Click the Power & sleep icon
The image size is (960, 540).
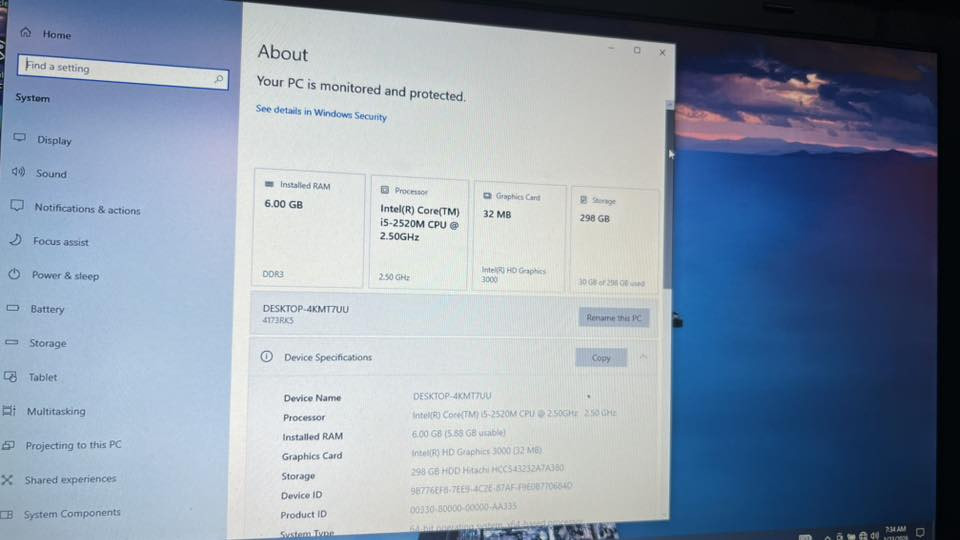click(x=14, y=274)
